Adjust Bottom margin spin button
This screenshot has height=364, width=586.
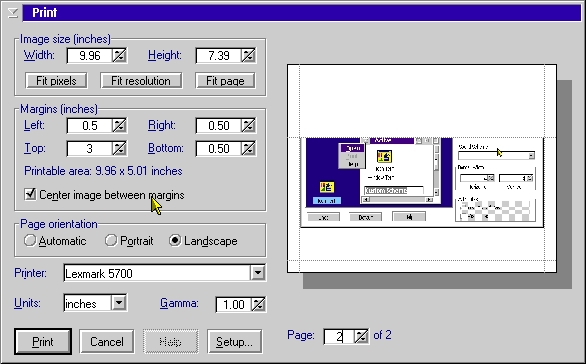click(x=249, y=148)
